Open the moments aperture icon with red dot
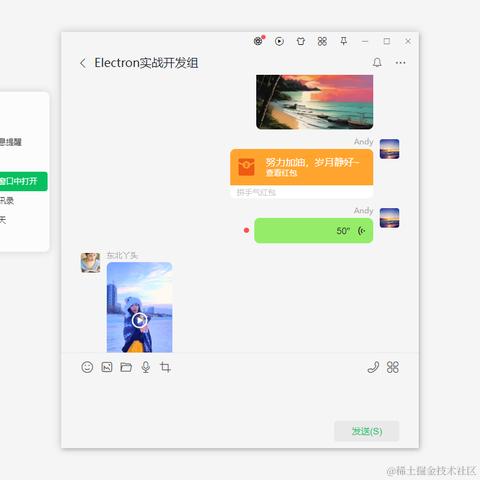The height and width of the screenshot is (480, 480). pos(258,41)
